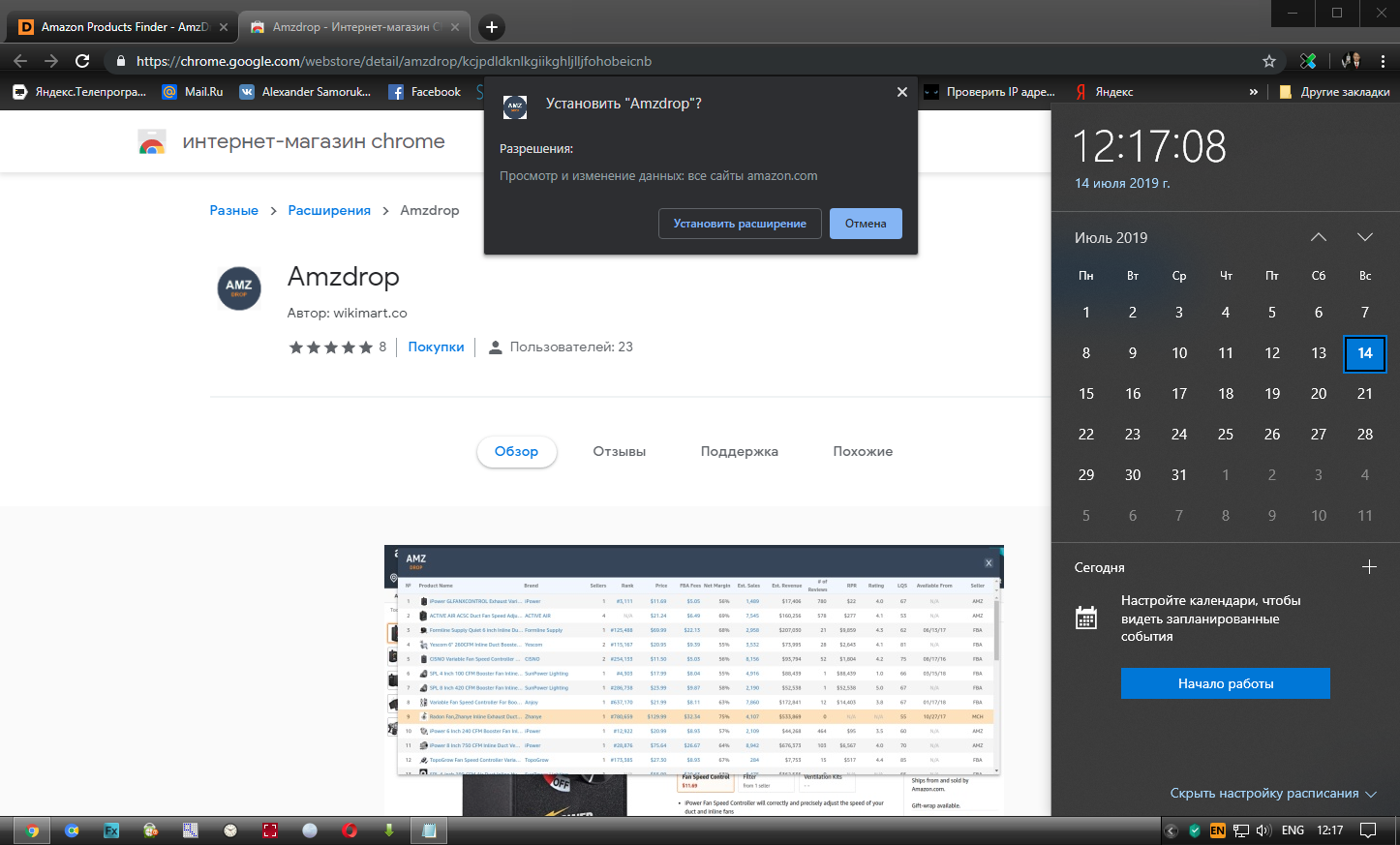
Task: Show hidden bookmarks with the double chevron
Action: tap(1254, 92)
